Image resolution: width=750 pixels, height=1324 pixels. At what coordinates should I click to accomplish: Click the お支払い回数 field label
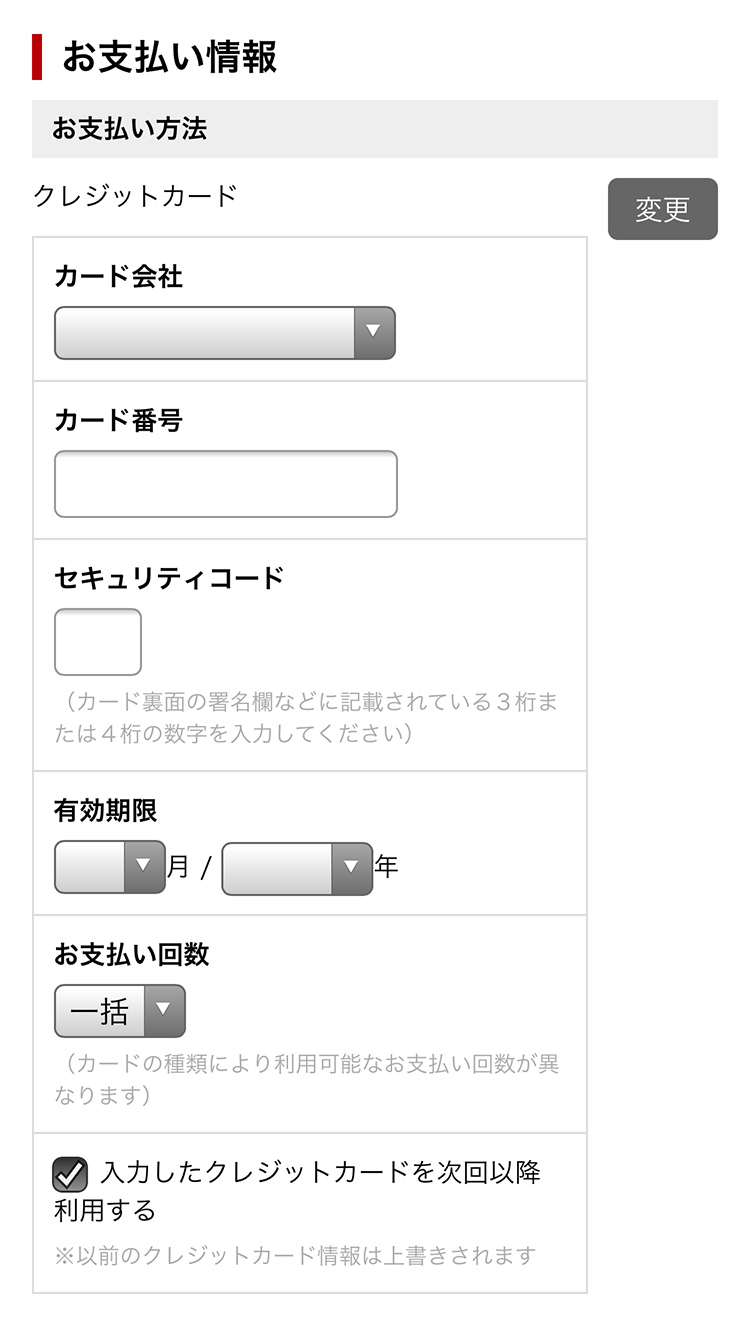131,954
